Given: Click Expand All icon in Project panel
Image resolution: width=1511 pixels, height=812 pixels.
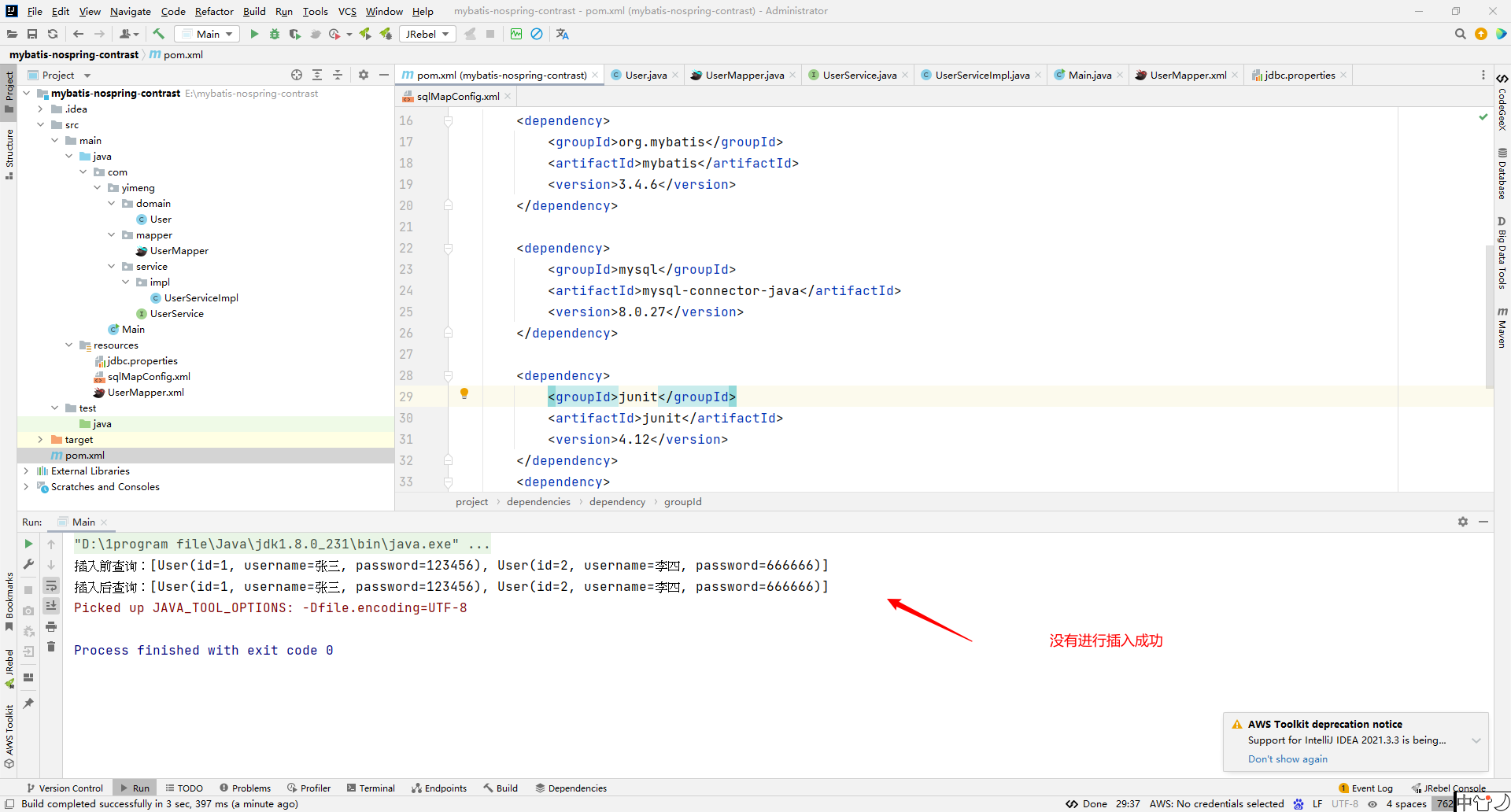Looking at the screenshot, I should click(317, 75).
